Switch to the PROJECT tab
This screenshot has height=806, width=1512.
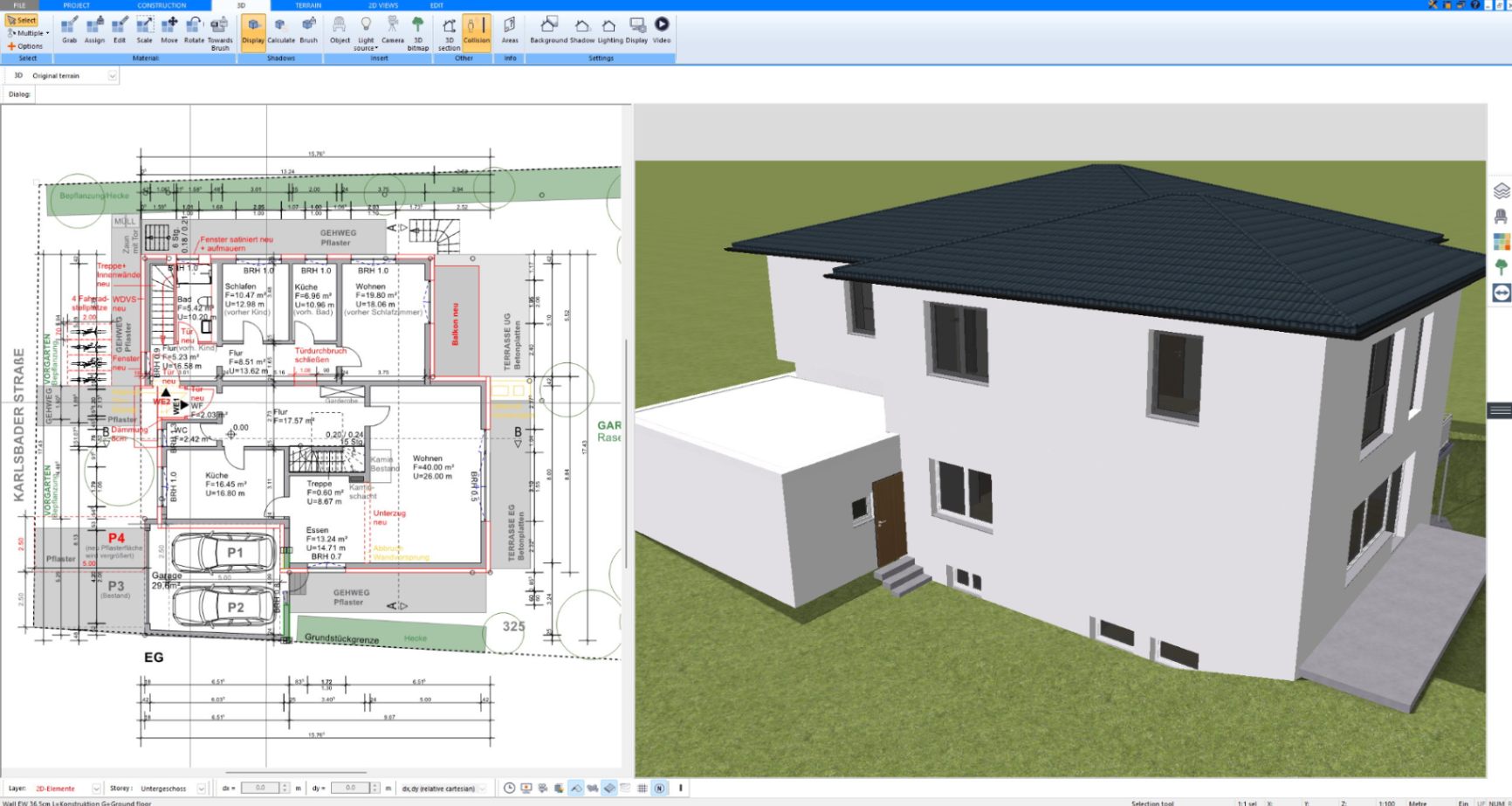click(x=77, y=5)
